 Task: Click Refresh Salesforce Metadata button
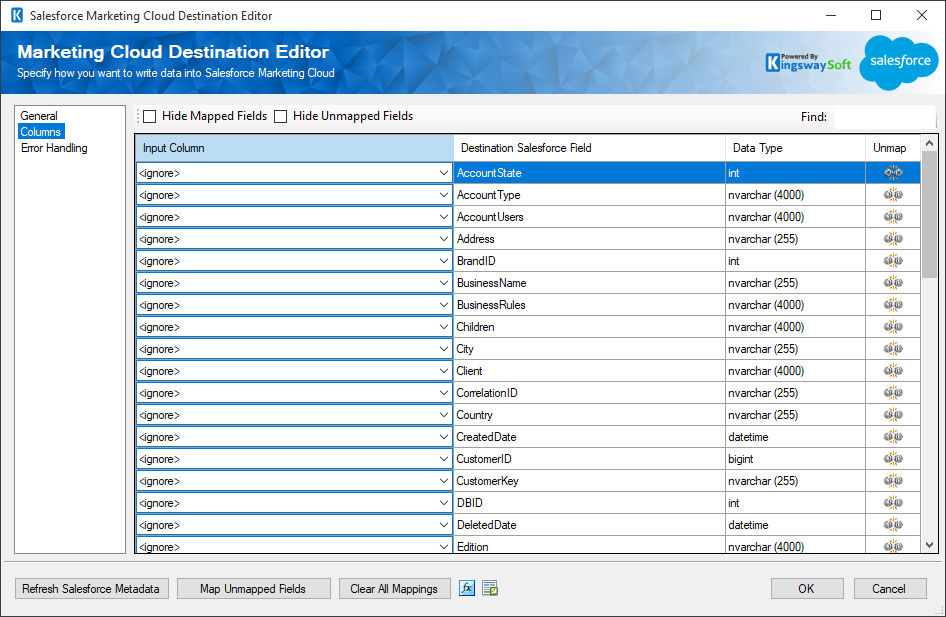(x=91, y=589)
